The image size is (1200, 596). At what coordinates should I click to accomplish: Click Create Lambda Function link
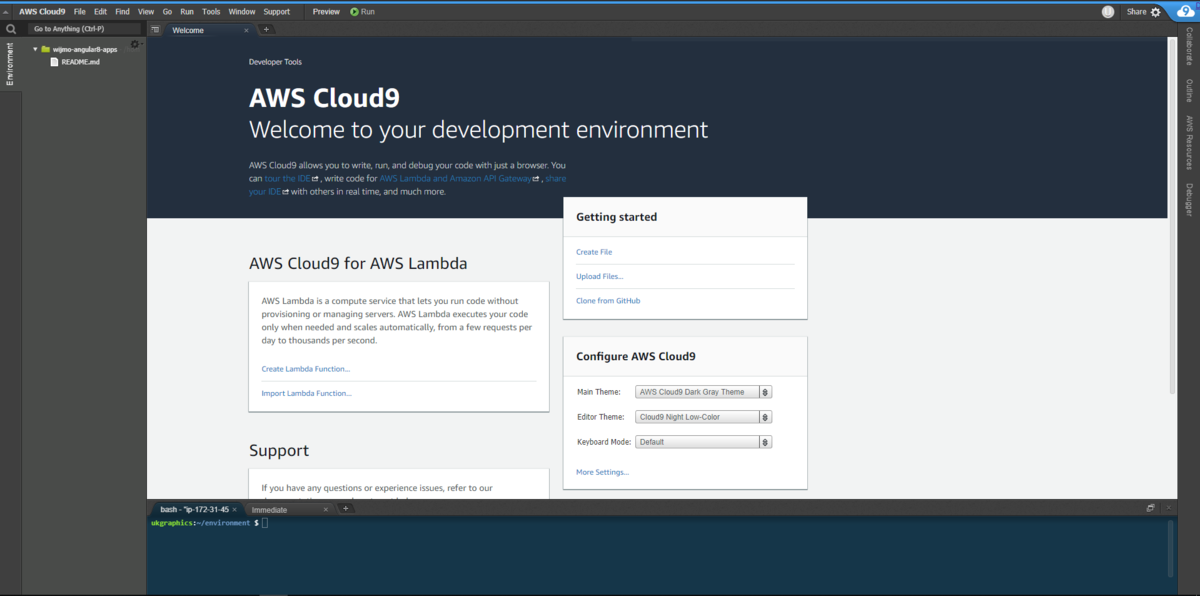[x=306, y=369]
